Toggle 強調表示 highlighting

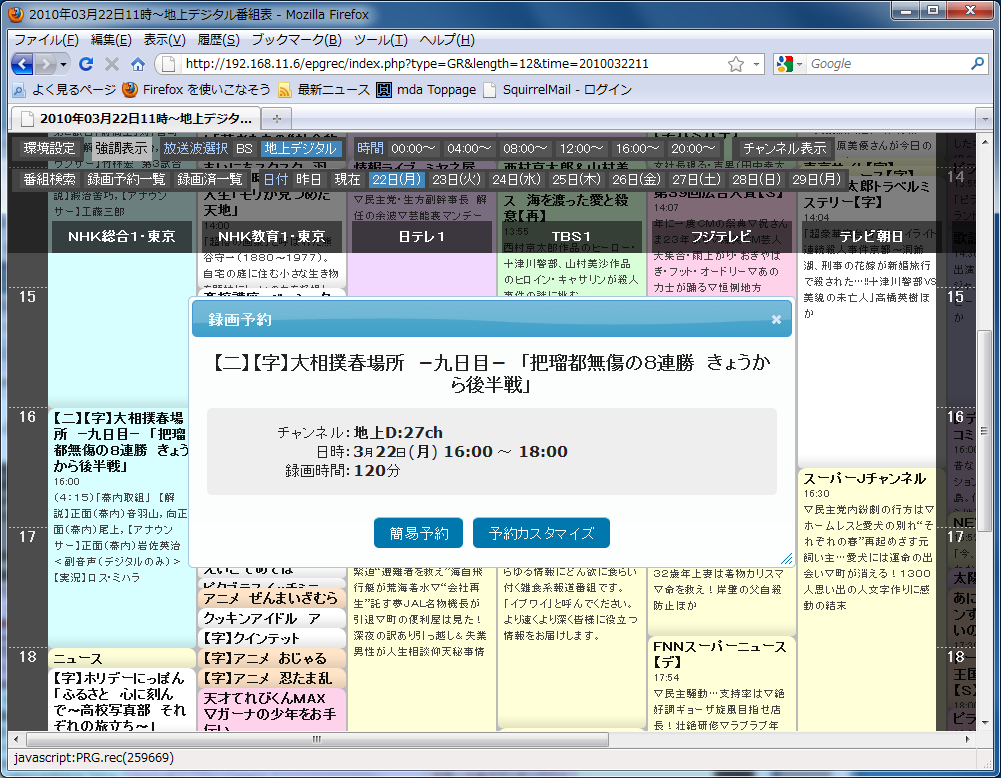pos(121,149)
